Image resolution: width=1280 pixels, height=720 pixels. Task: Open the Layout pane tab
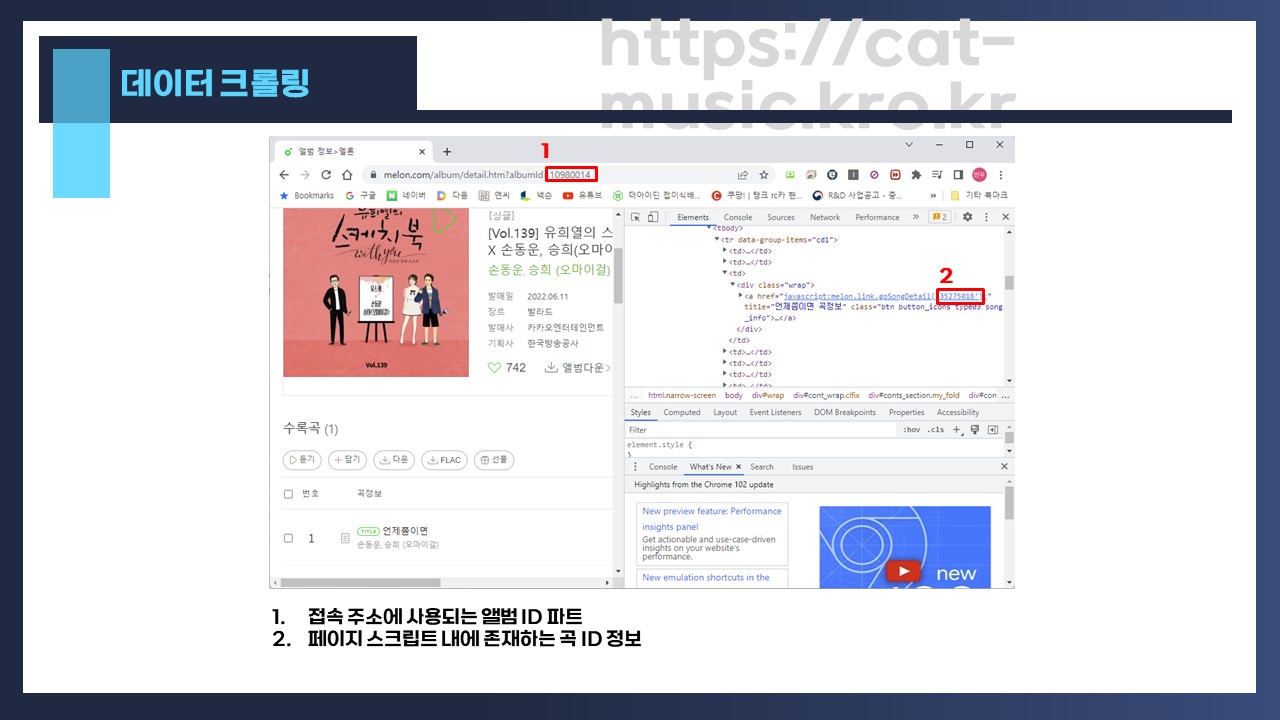tap(725, 412)
